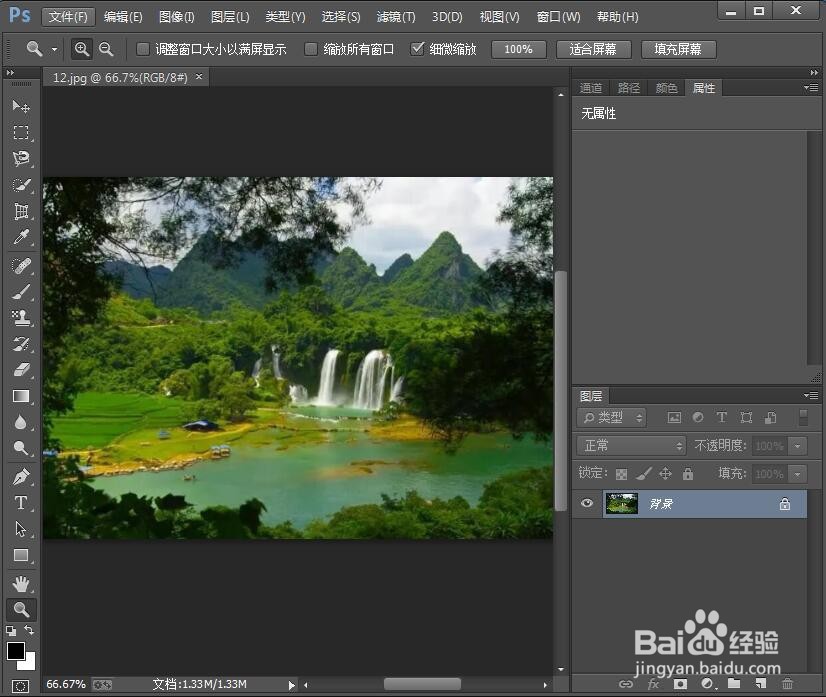Select the Pen tool
This screenshot has width=826, height=697.
pyautogui.click(x=21, y=477)
